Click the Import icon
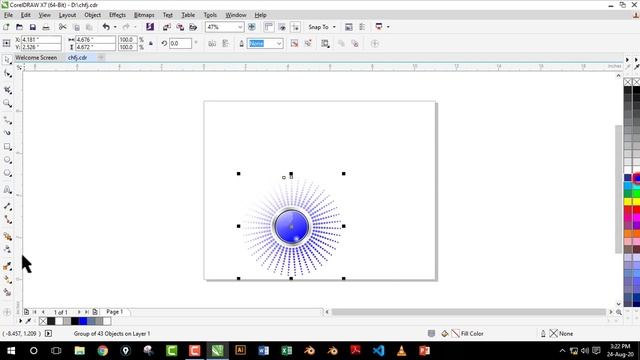640x360 pixels. coord(167,27)
